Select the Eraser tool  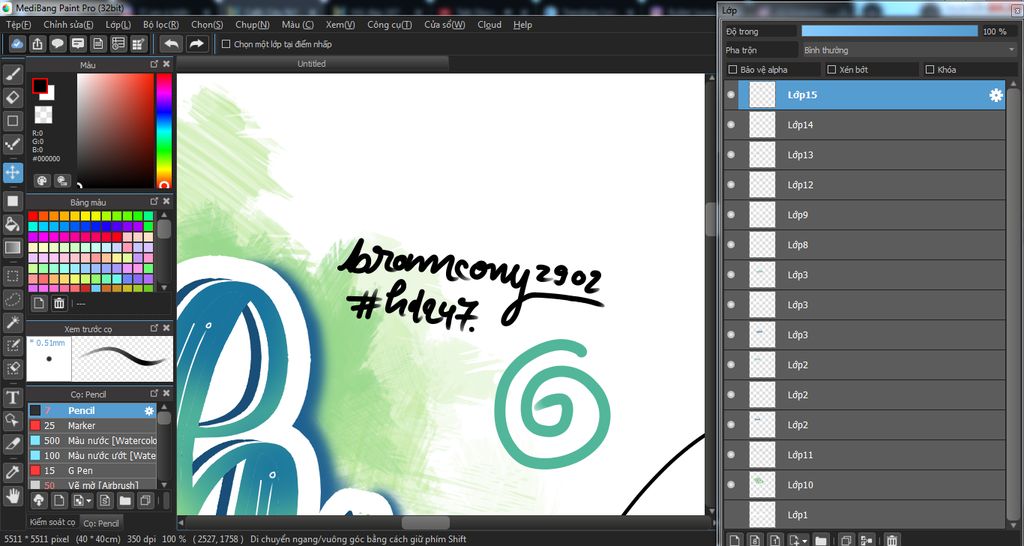click(x=12, y=97)
